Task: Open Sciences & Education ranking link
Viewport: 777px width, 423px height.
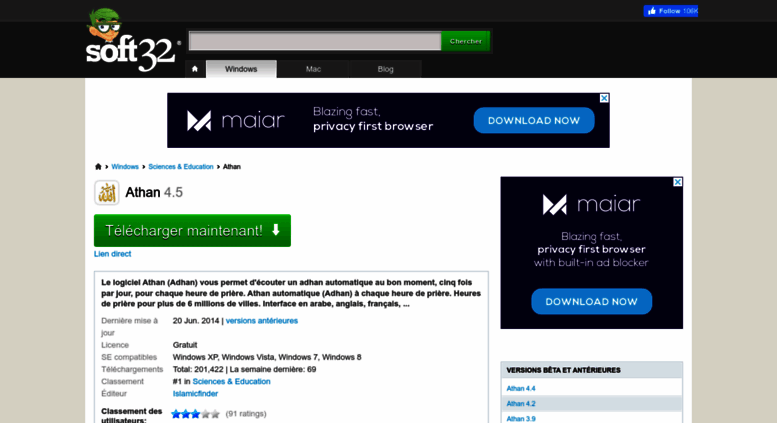Action: coord(231,381)
